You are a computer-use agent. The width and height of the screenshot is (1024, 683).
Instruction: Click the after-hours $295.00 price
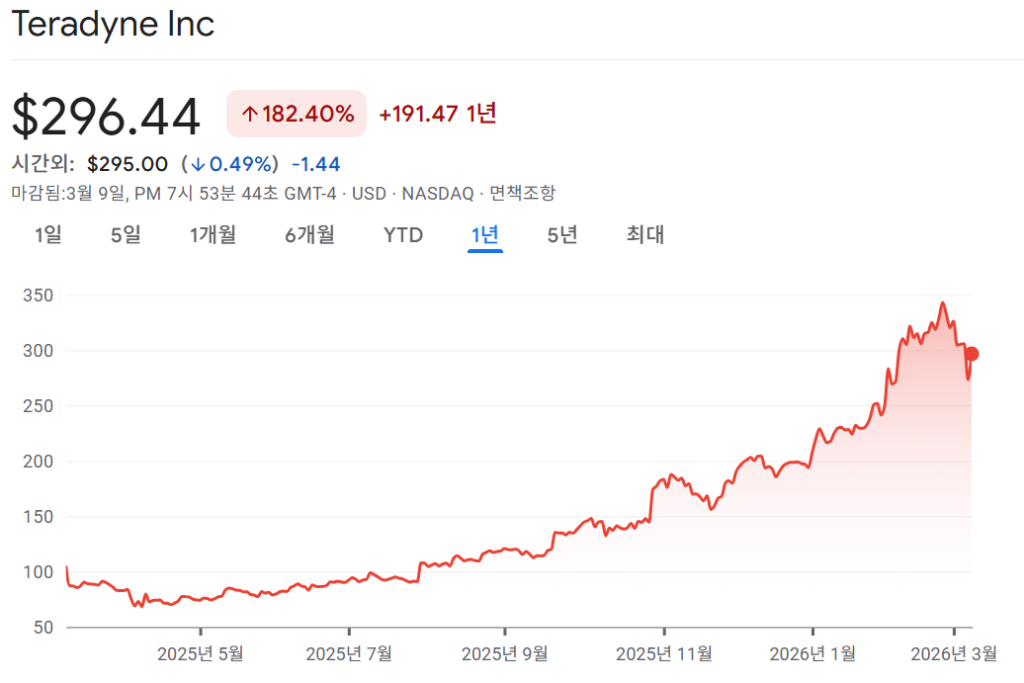point(127,164)
